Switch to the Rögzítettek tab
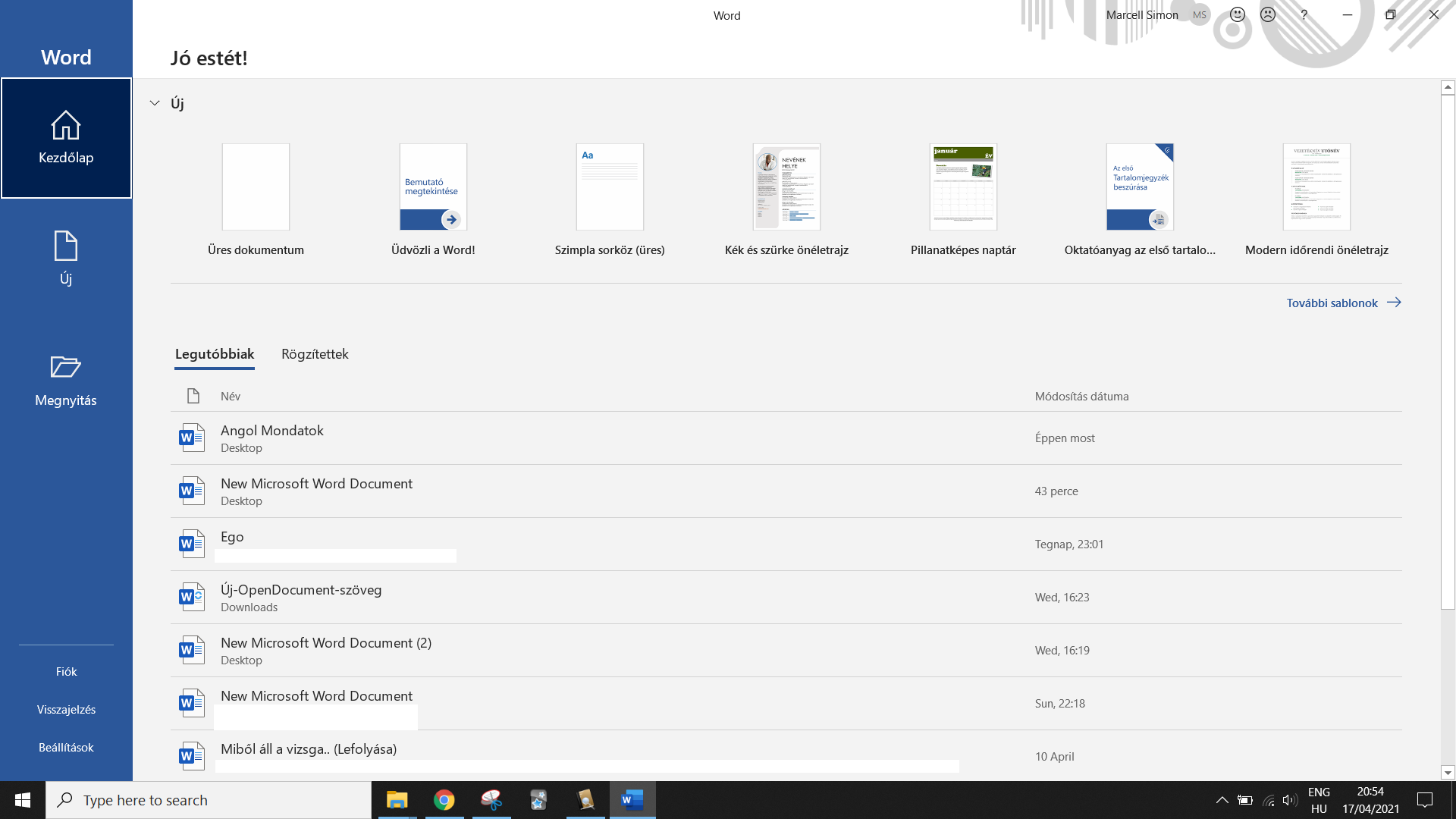The height and width of the screenshot is (819, 1456). click(315, 354)
